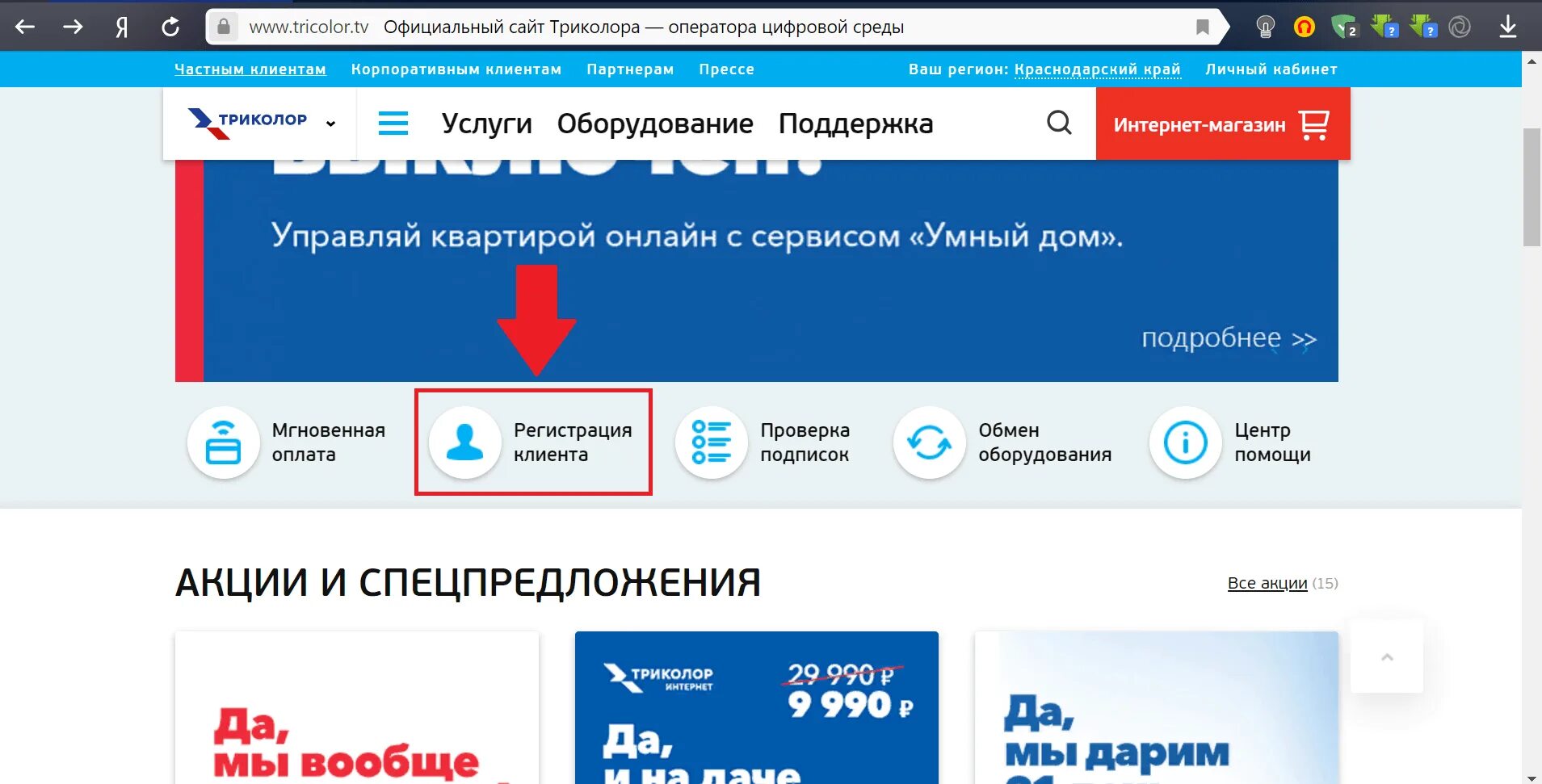Click the Мгновенная оплата icon
Screen dimensions: 1542x784
pyautogui.click(x=223, y=442)
